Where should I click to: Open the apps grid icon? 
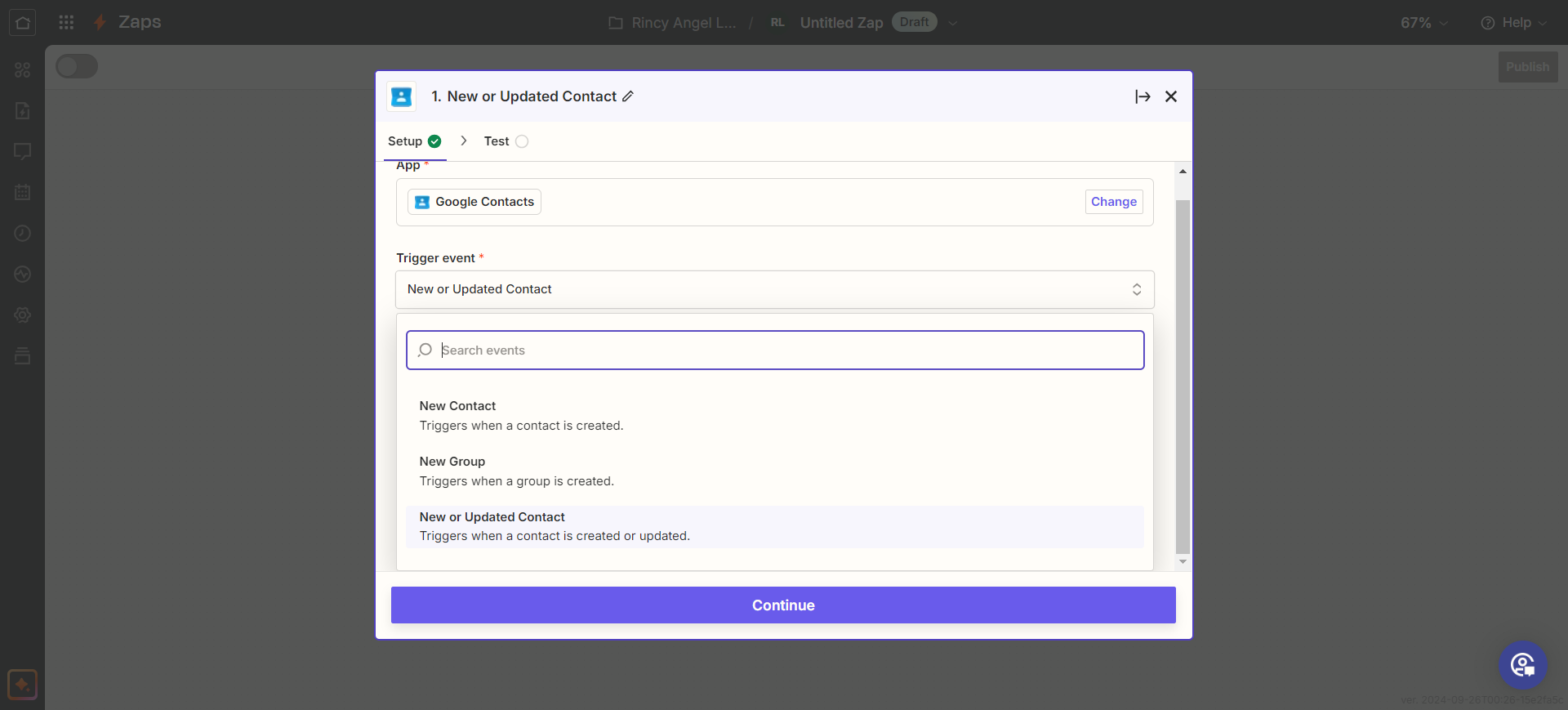tap(66, 22)
